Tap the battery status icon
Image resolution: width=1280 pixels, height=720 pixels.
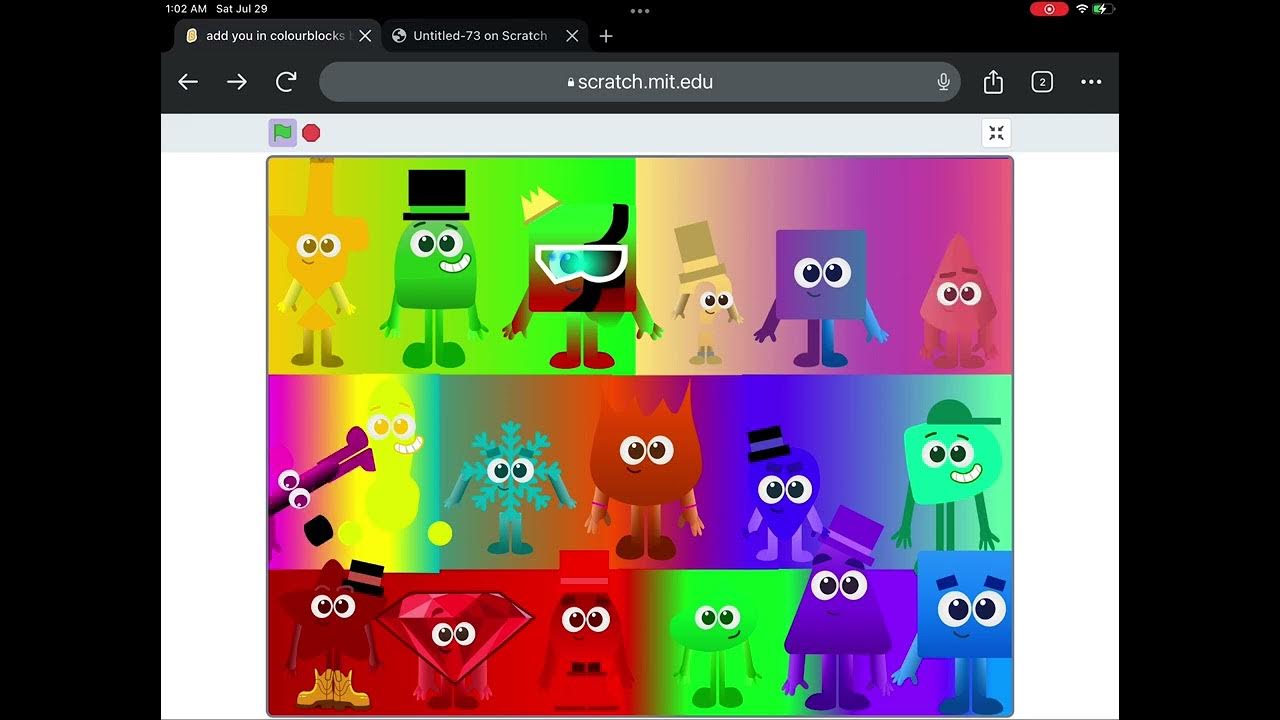click(1103, 9)
